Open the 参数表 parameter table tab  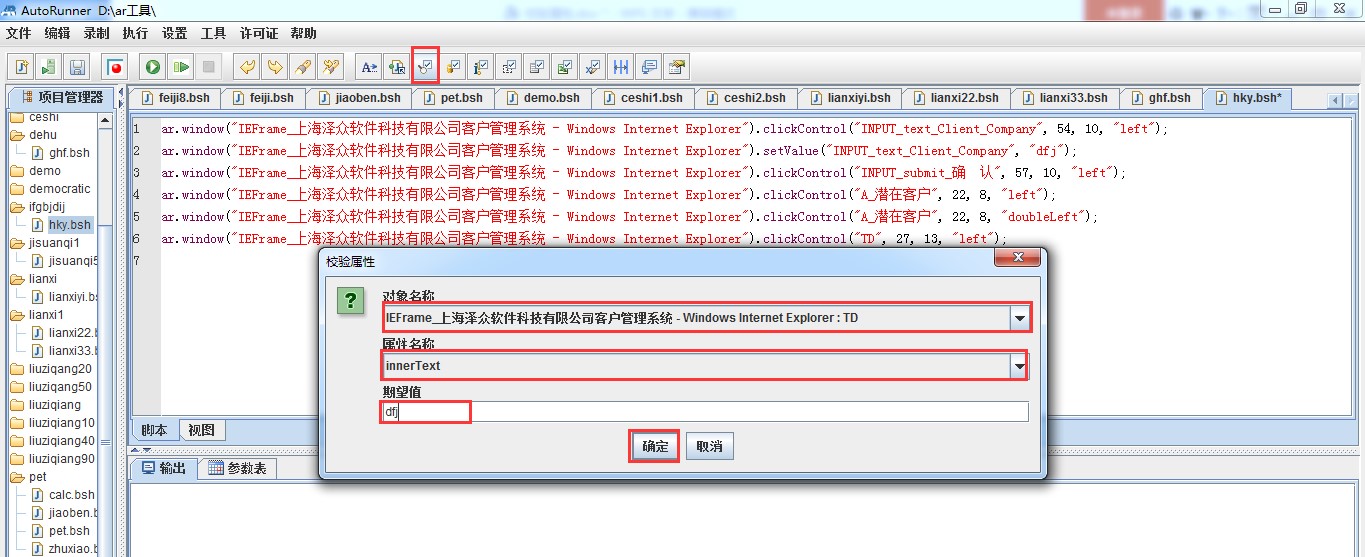point(237,468)
